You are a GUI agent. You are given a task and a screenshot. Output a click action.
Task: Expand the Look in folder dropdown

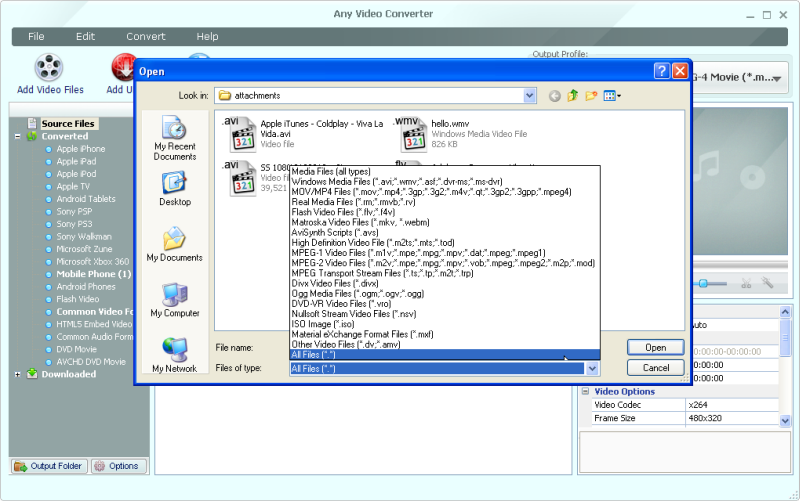(529, 96)
